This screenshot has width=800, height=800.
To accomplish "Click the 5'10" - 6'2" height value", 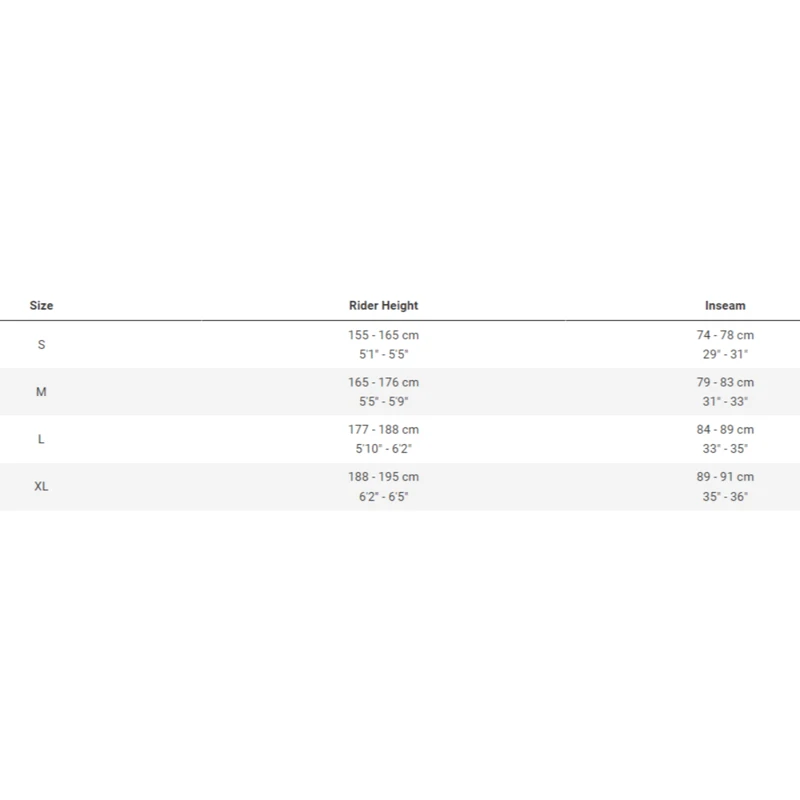I will click(x=384, y=449).
